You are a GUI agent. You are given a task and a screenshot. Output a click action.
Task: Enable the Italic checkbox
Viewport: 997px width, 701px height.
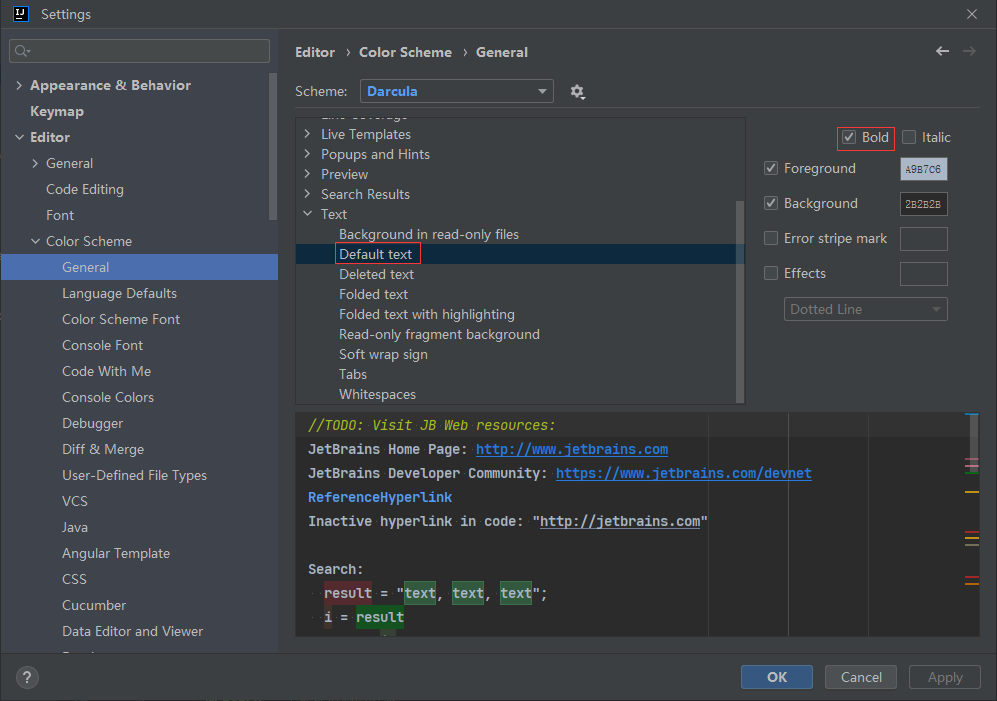[x=909, y=137]
